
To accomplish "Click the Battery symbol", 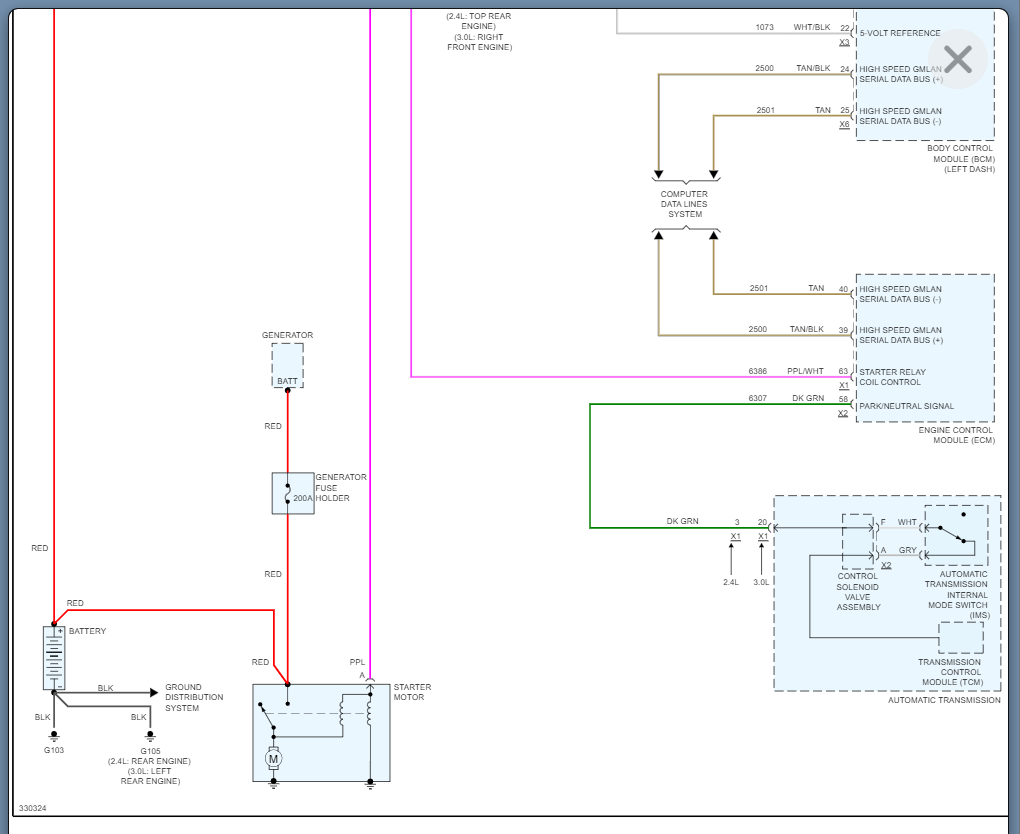I will (54, 658).
